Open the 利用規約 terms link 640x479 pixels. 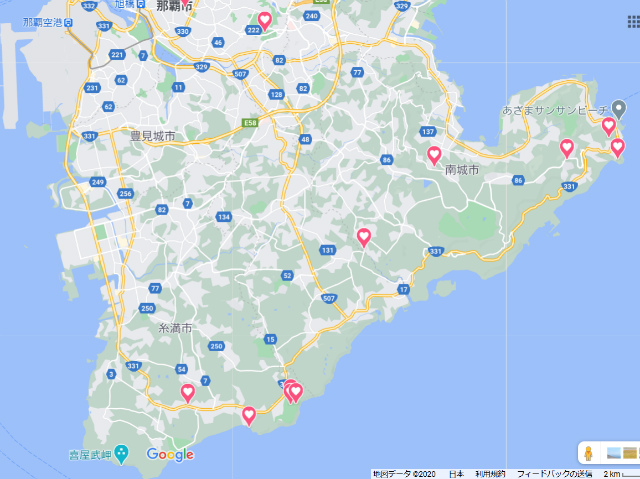490,474
